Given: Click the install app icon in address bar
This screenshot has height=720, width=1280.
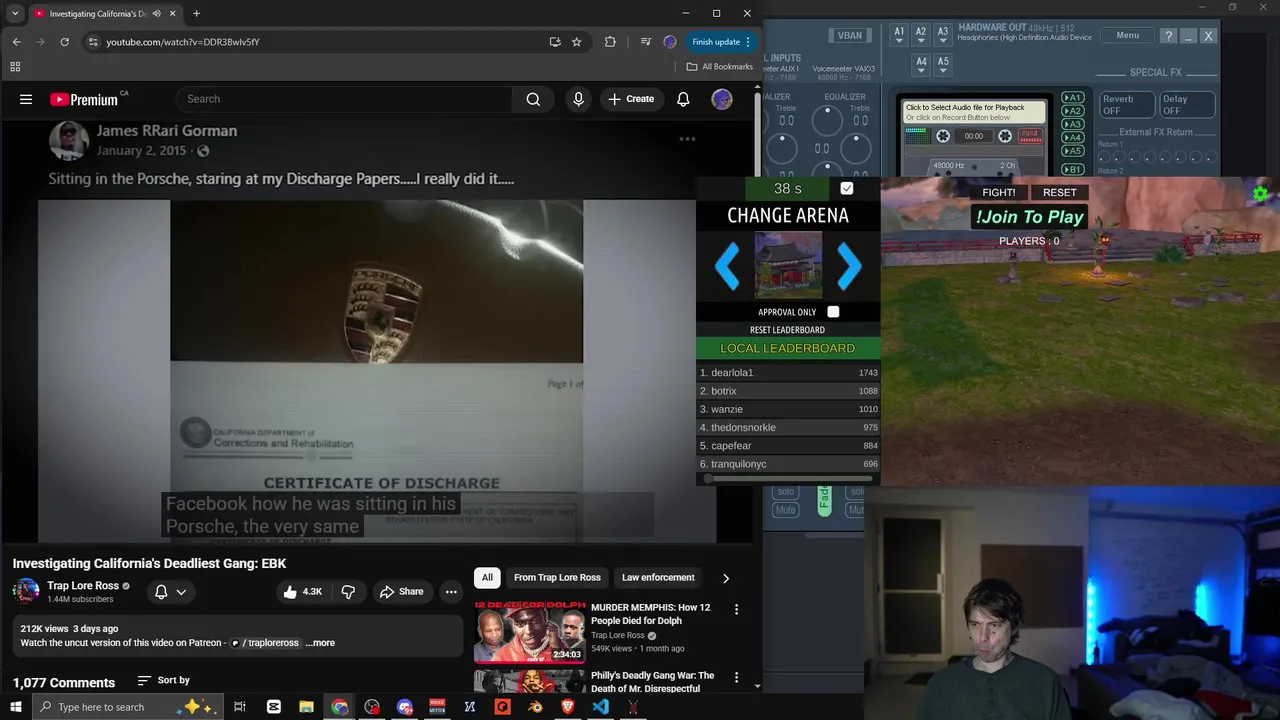Looking at the screenshot, I should [555, 42].
